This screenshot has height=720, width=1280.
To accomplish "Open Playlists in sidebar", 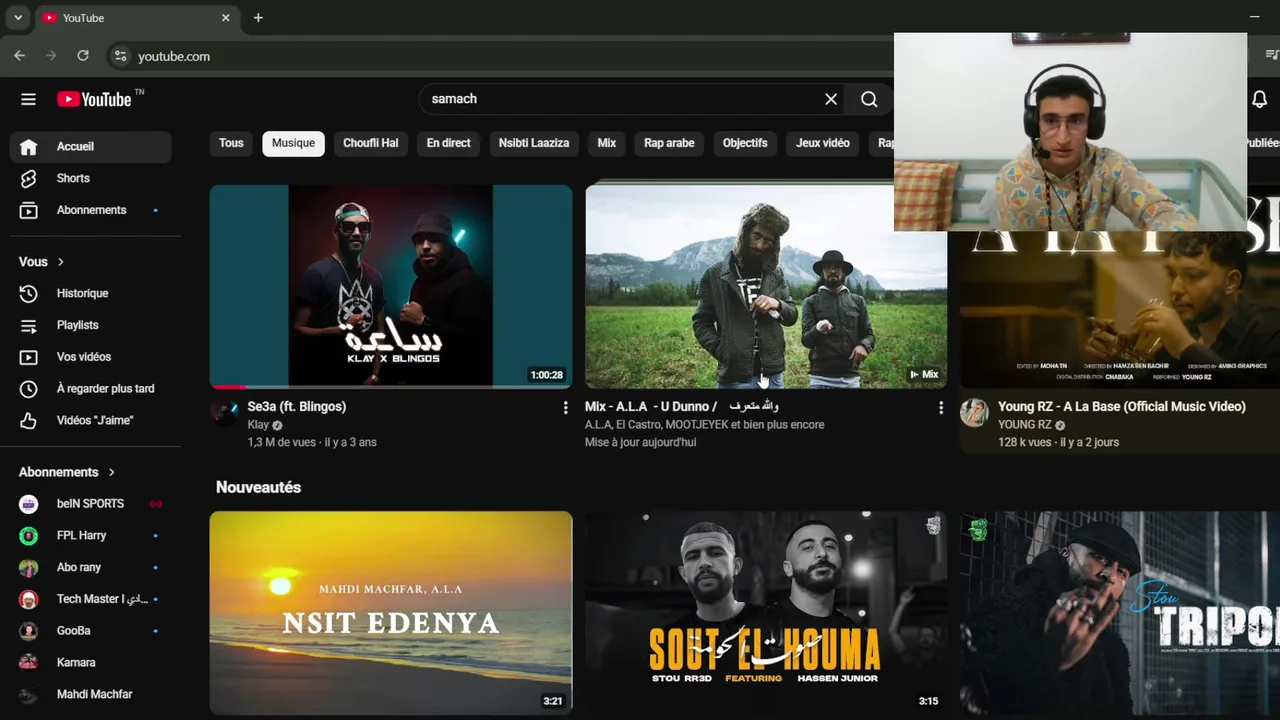I will coord(91,325).
